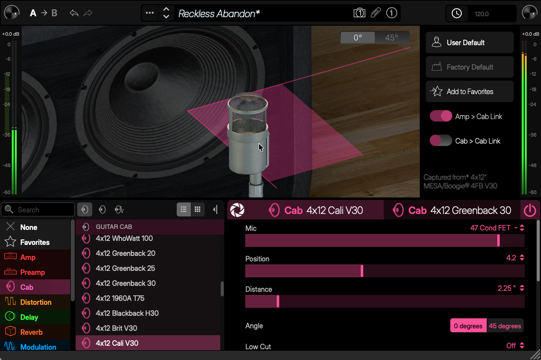
Task: Toggle Amp > Cab Link switch
Action: point(441,116)
